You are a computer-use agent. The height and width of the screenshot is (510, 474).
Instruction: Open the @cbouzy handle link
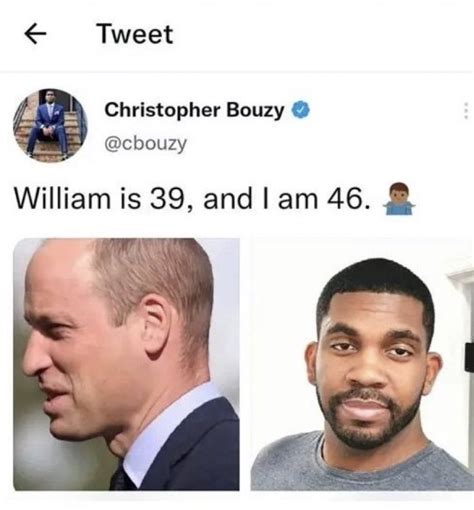(146, 144)
